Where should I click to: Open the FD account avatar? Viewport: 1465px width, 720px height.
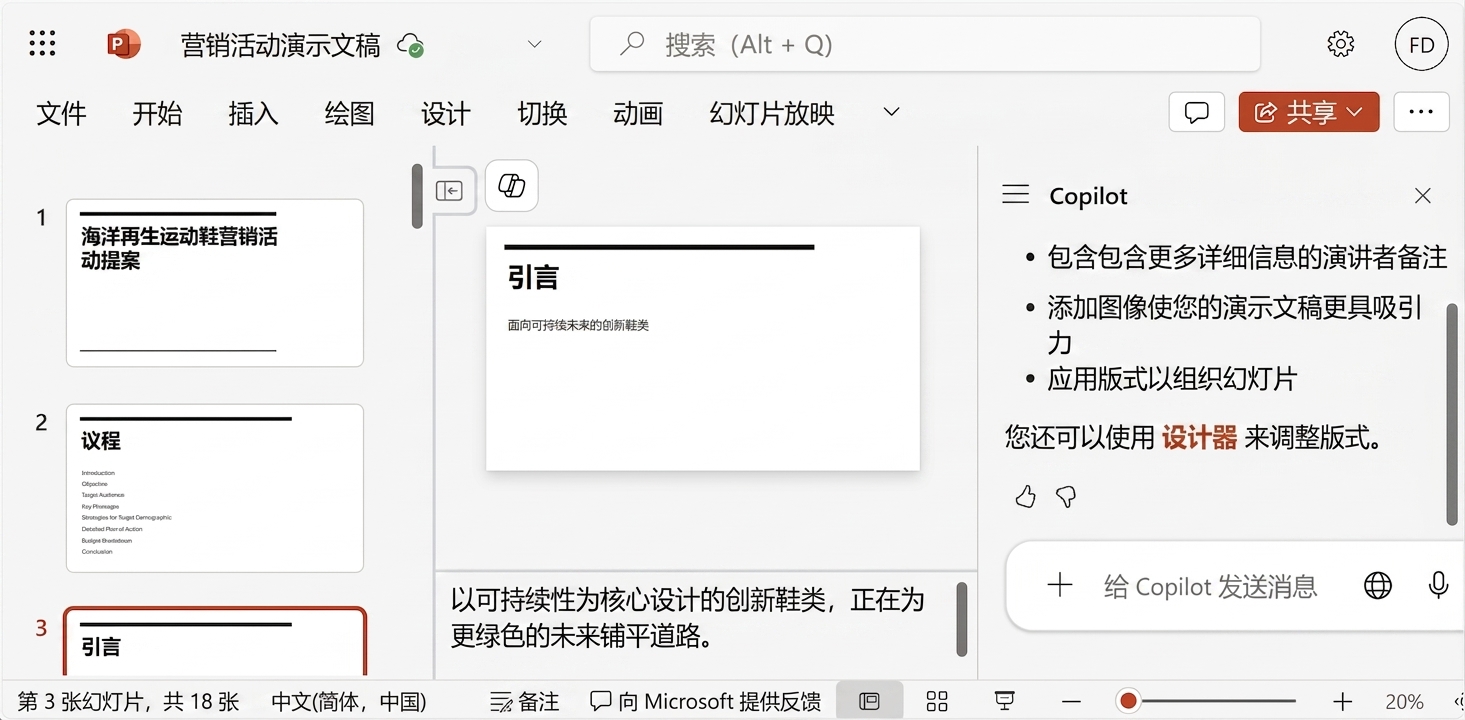(x=1421, y=44)
